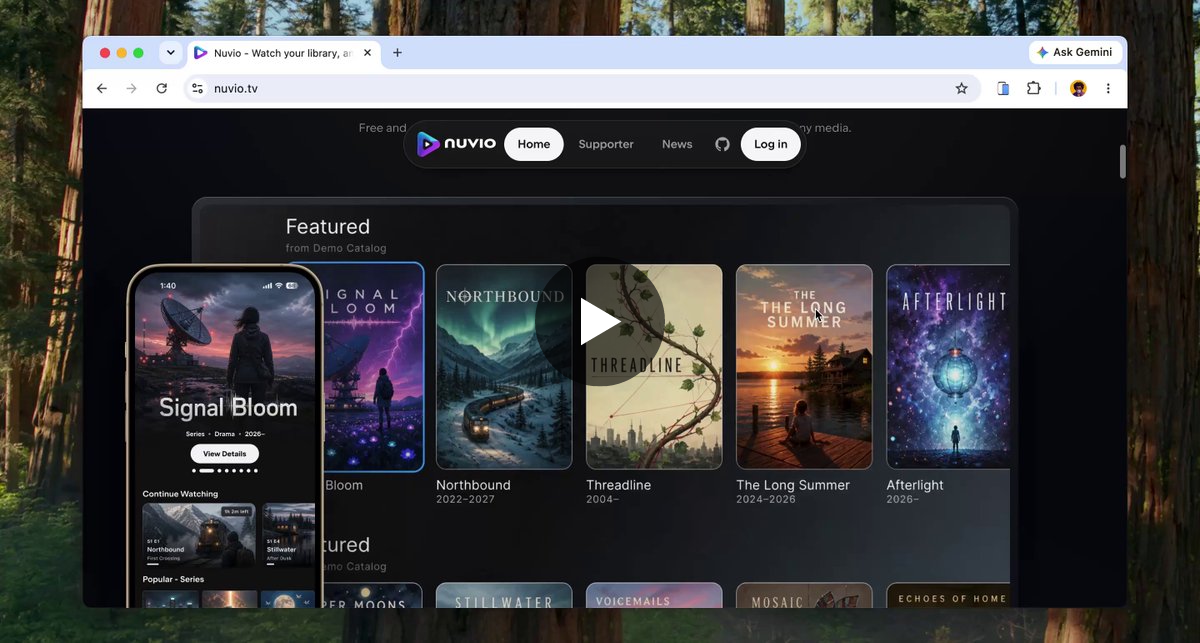Click the phone carousel page indicator dots
The image size is (1200, 643).
click(x=225, y=470)
